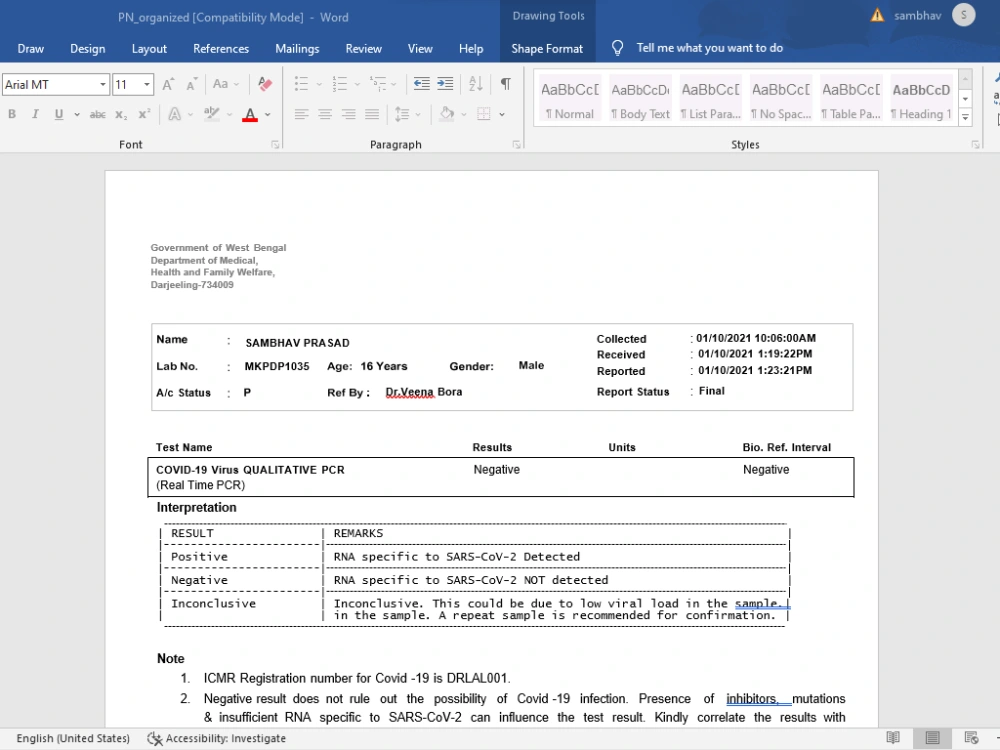The height and width of the screenshot is (750, 1000).
Task: Click the Increase Indent icon
Action: tap(445, 84)
